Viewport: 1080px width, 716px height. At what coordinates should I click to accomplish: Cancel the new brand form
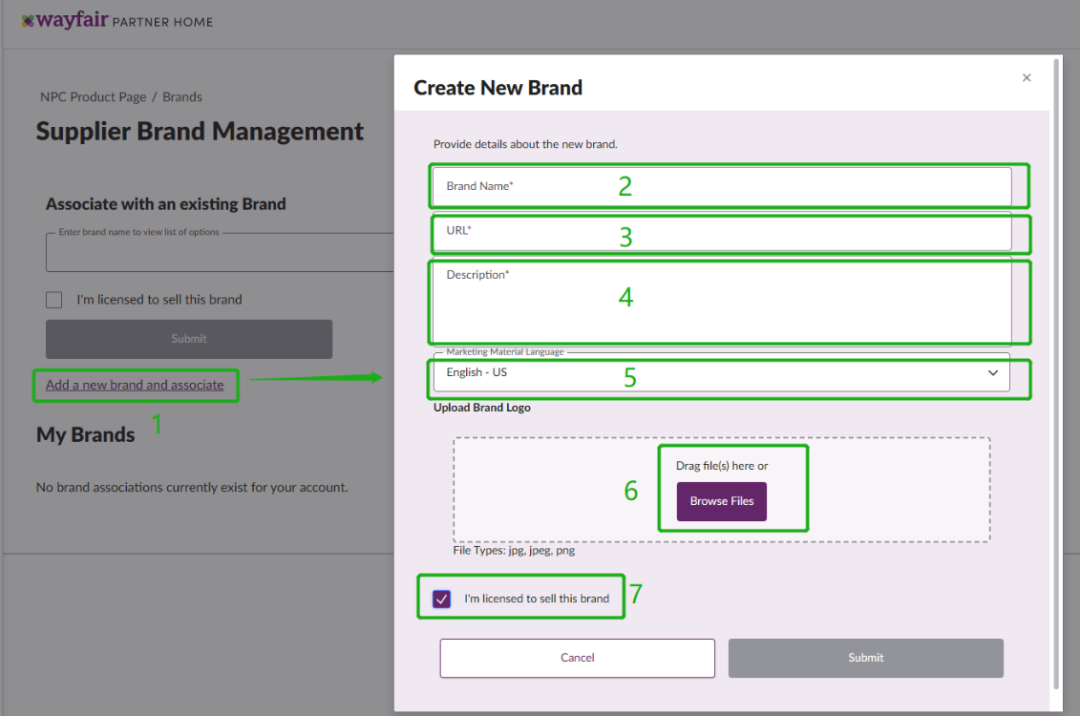pyautogui.click(x=577, y=658)
